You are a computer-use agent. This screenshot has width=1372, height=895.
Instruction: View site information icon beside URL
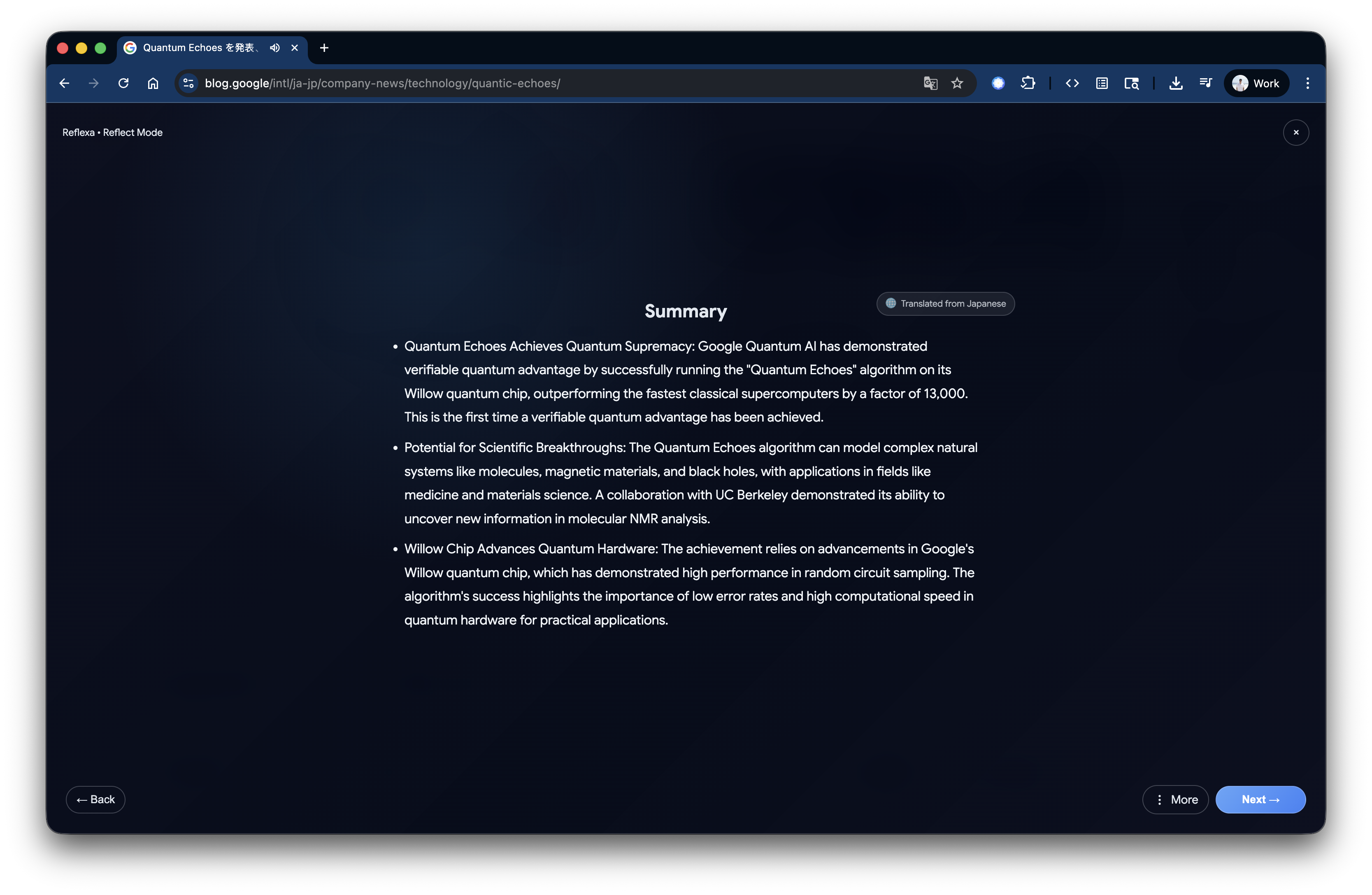pos(188,83)
